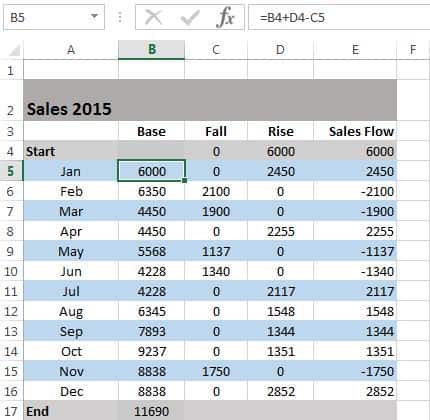Select the Feb Fall value 2100
This screenshot has width=430, height=420.
[x=216, y=191]
